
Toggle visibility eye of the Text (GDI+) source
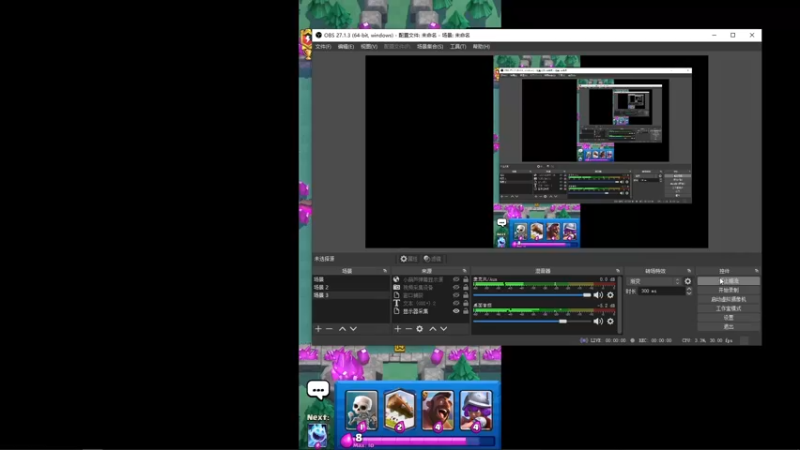point(456,303)
